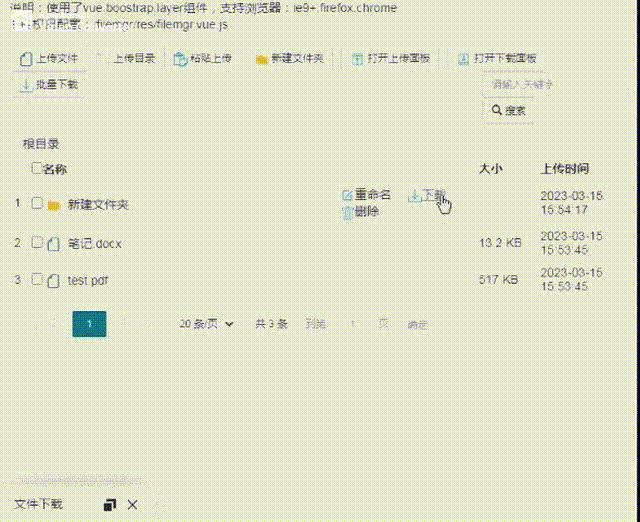Click the 共 3 条 total count text
The width and height of the screenshot is (640, 522).
(271, 324)
